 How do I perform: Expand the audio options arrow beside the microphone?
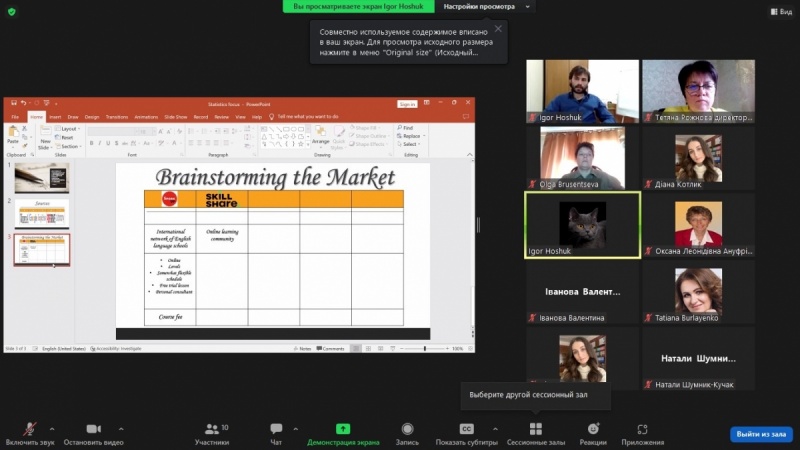(x=52, y=428)
